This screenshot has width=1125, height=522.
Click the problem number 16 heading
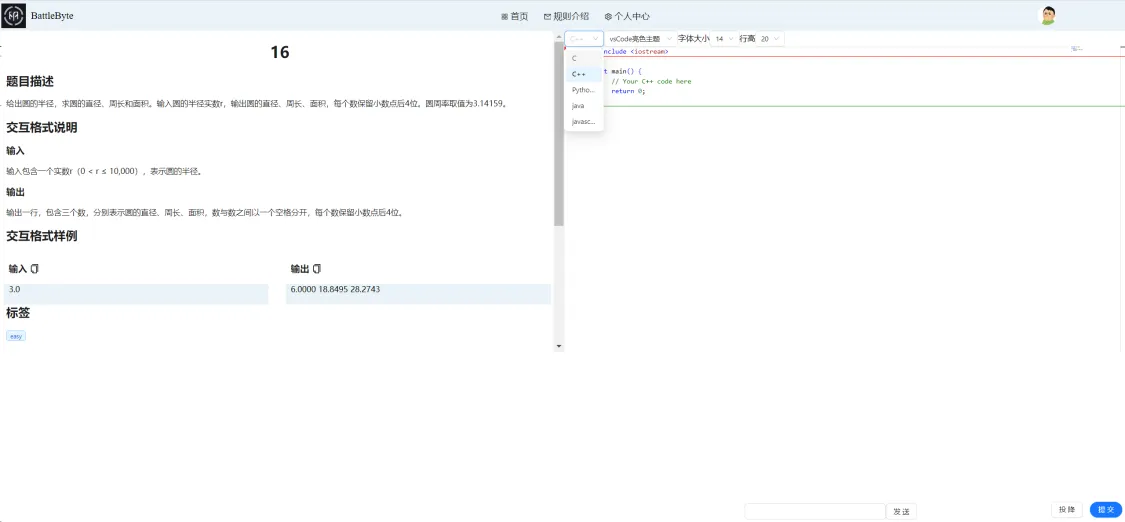(x=280, y=52)
